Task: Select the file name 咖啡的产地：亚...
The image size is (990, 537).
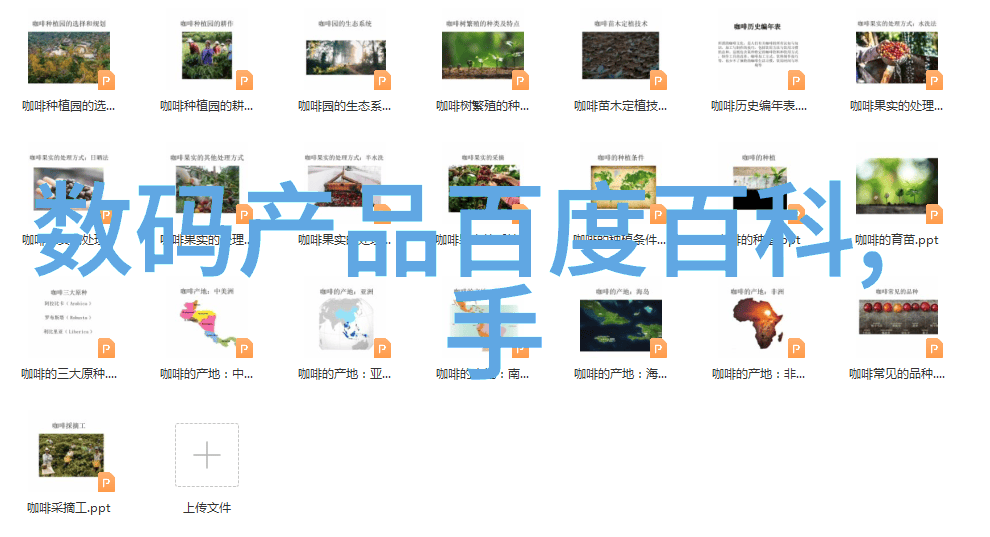Action: point(345,374)
